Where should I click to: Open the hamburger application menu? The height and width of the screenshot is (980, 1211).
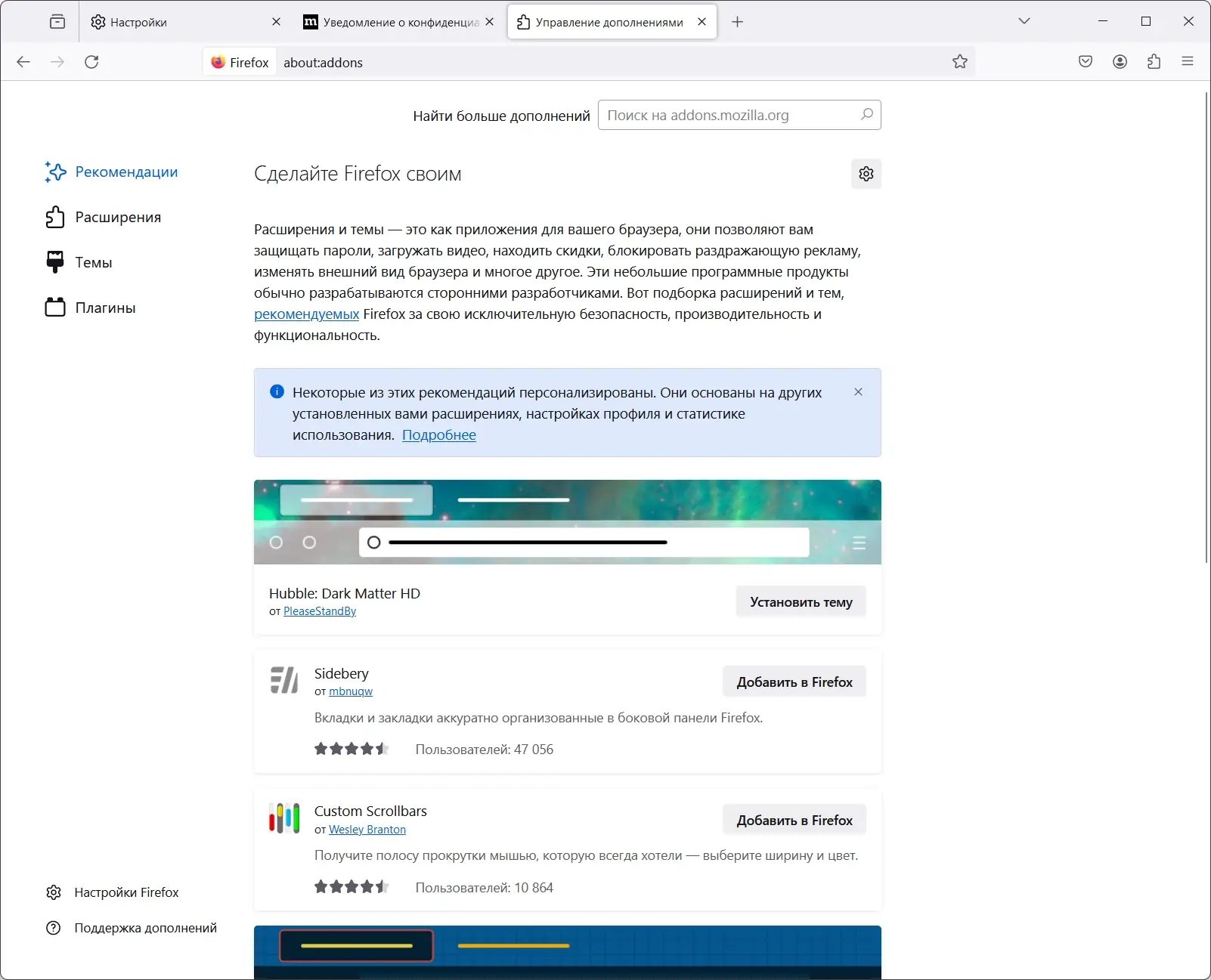1187,62
